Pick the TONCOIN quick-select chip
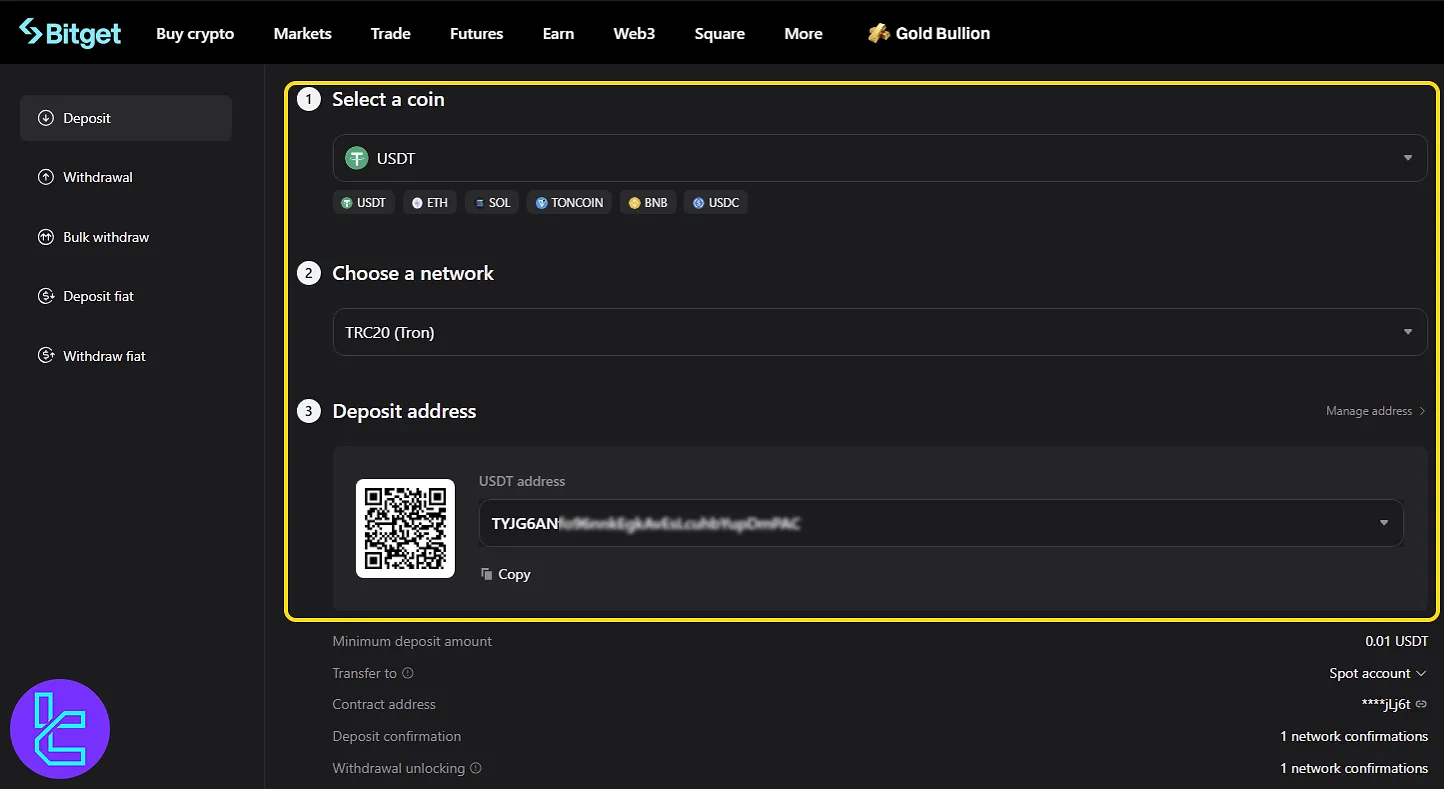Screen dimensions: 1444x789 click(569, 202)
